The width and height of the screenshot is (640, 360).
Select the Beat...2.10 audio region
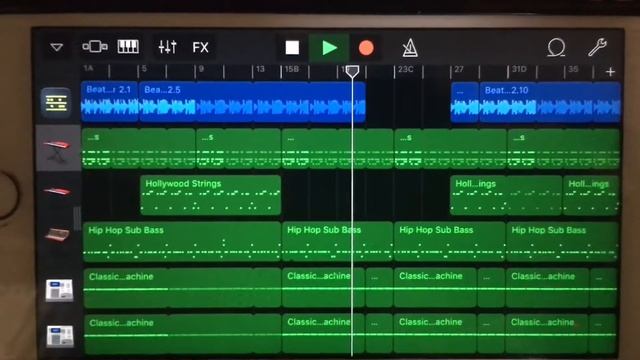[x=550, y=102]
